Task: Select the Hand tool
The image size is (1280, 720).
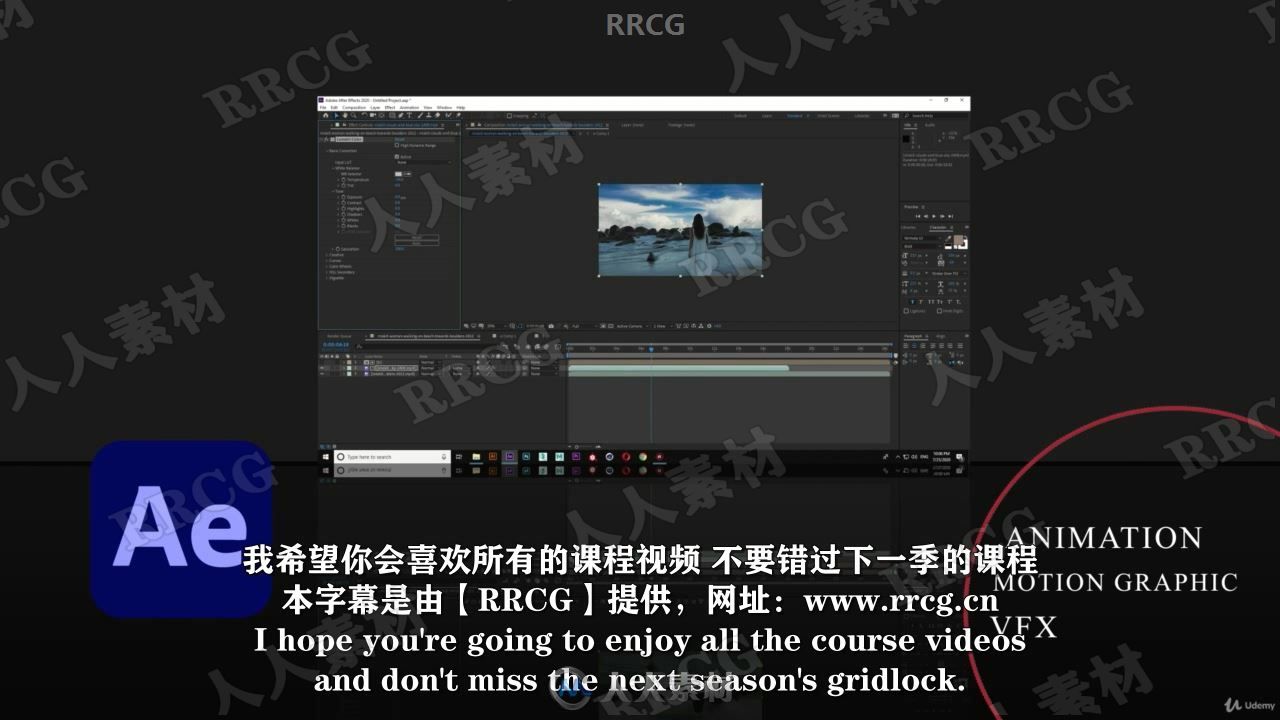Action: click(x=345, y=115)
